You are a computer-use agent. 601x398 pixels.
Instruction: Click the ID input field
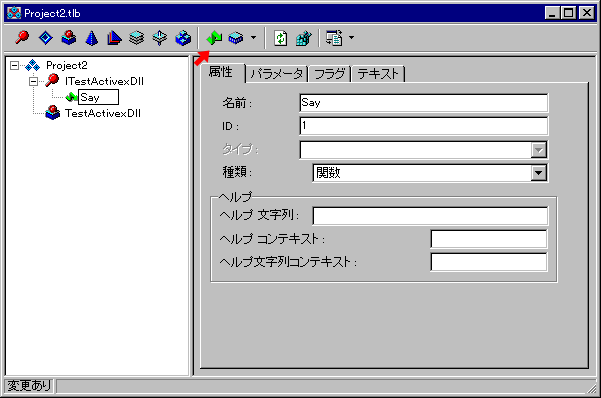pos(424,126)
